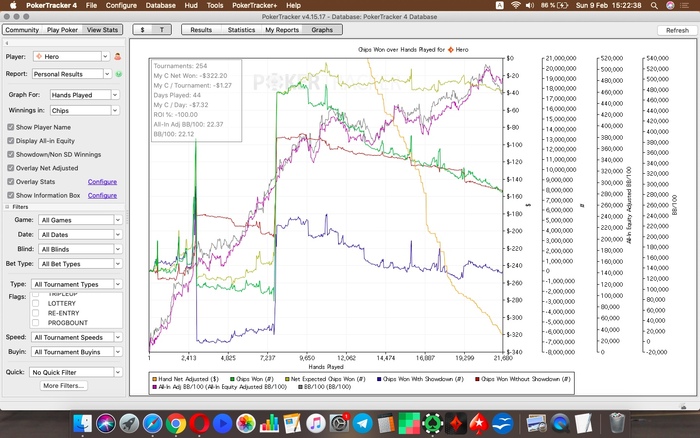Open PokerStars red spade icon in dock
Screen dimensions: 700x438
pos(479,423)
